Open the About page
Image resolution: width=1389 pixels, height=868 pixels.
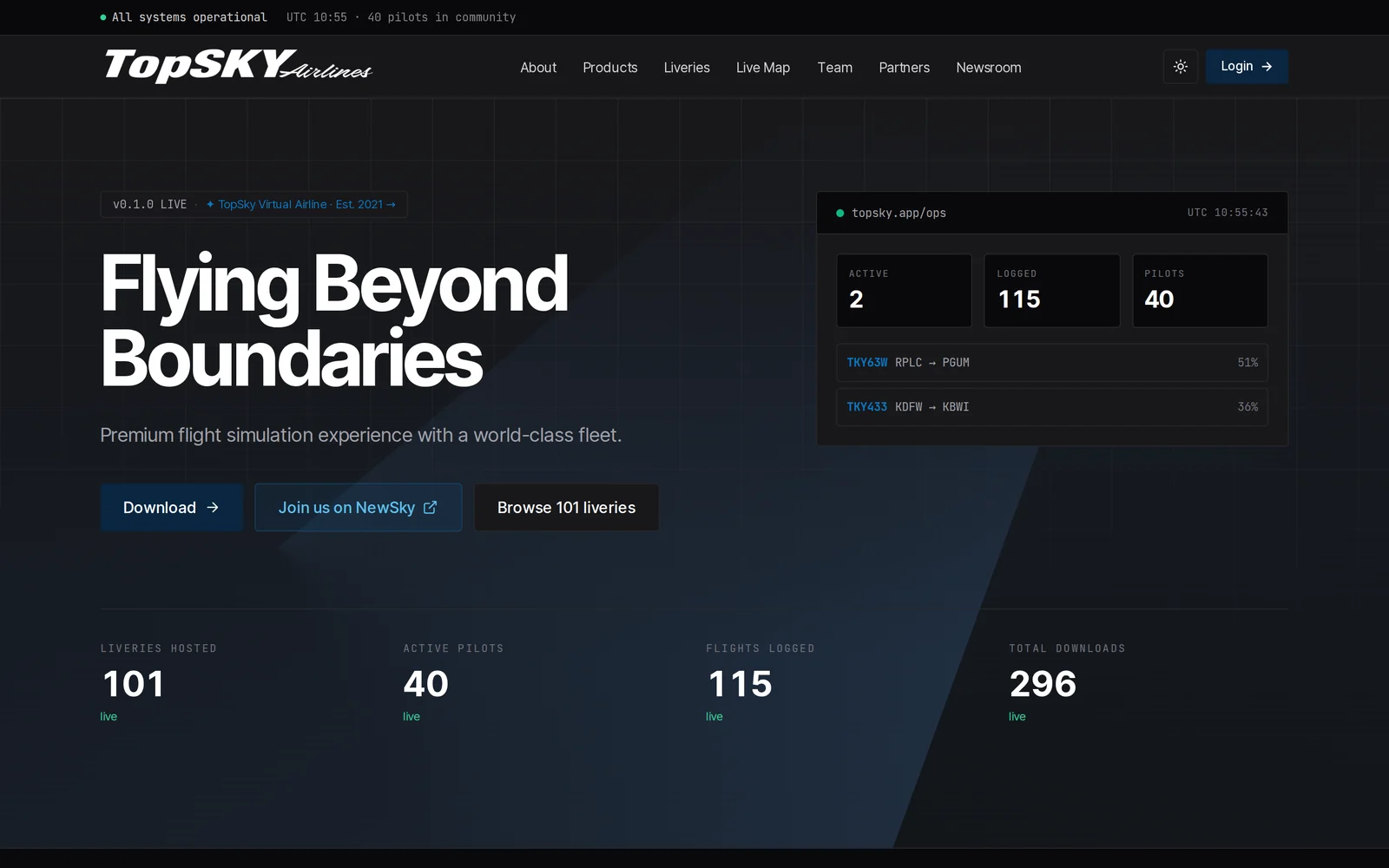pos(538,68)
